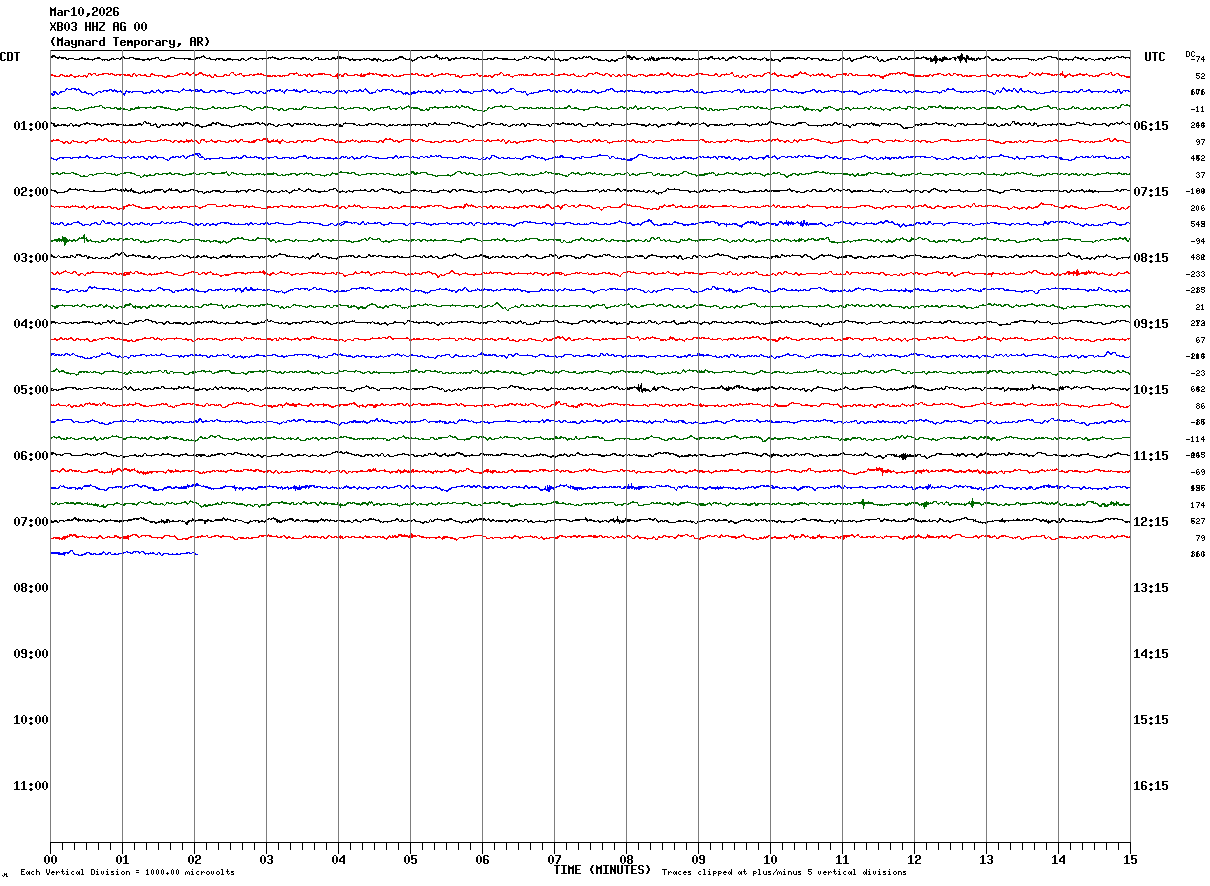Click minute 00 on the bottom time axis

[50, 859]
